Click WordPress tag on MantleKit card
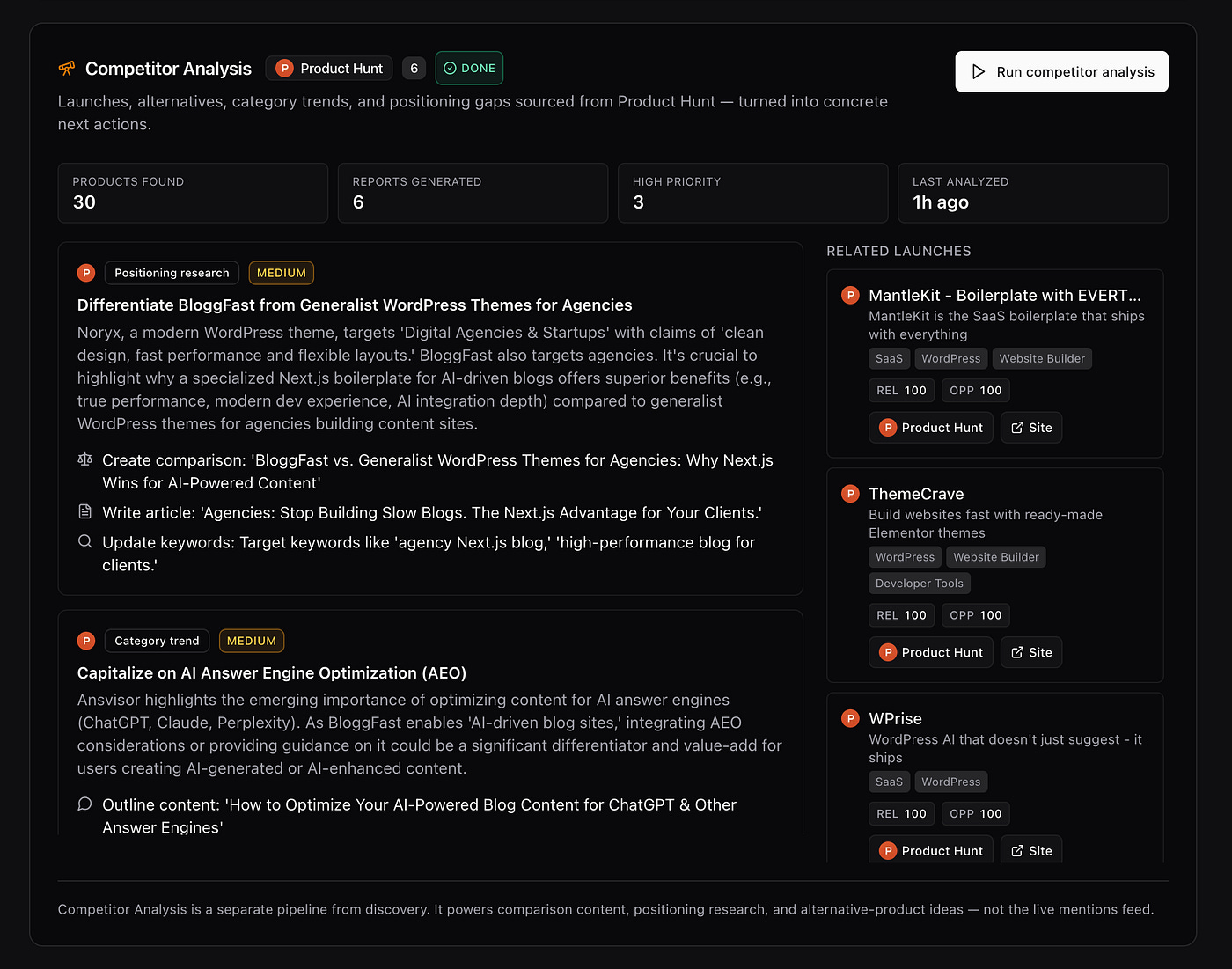1232x969 pixels. (x=950, y=358)
